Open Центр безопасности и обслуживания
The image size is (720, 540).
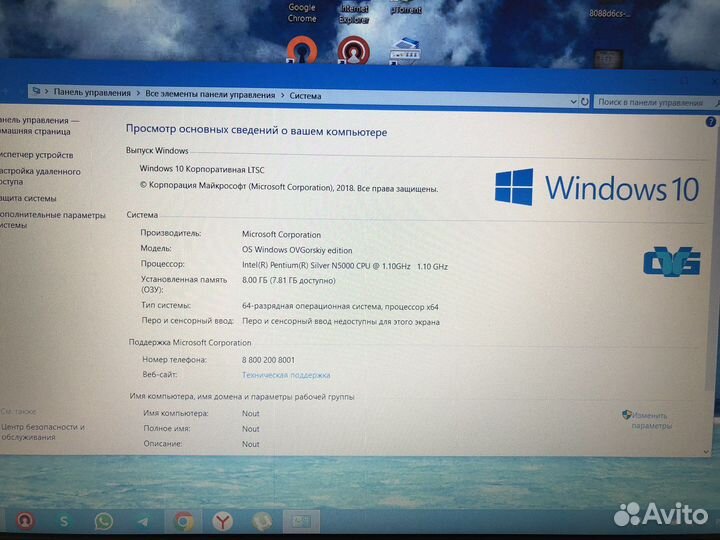(x=43, y=432)
